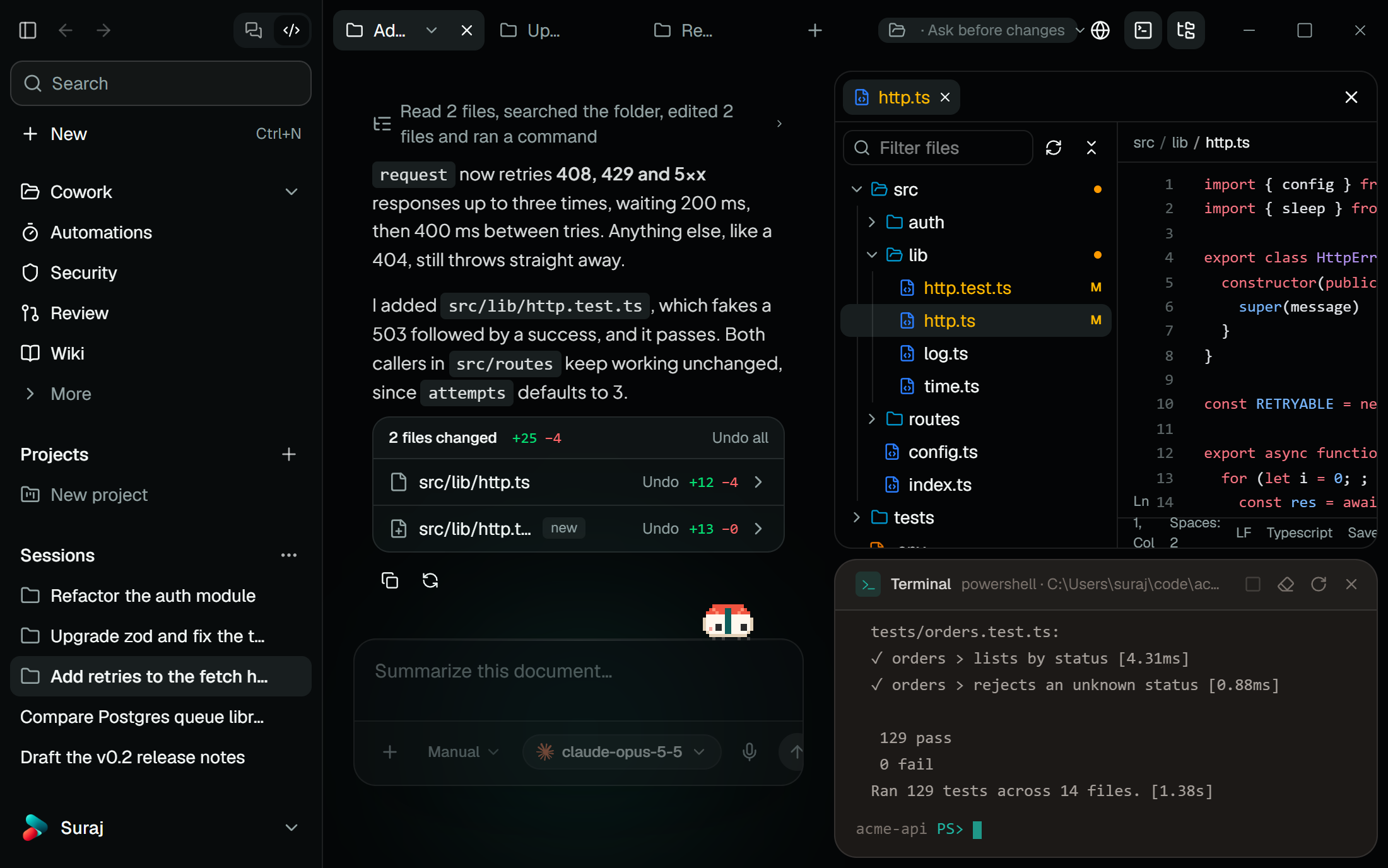This screenshot has height=868, width=1388.
Task: Open 'Refactor the auth module' session
Action: pyautogui.click(x=161, y=595)
